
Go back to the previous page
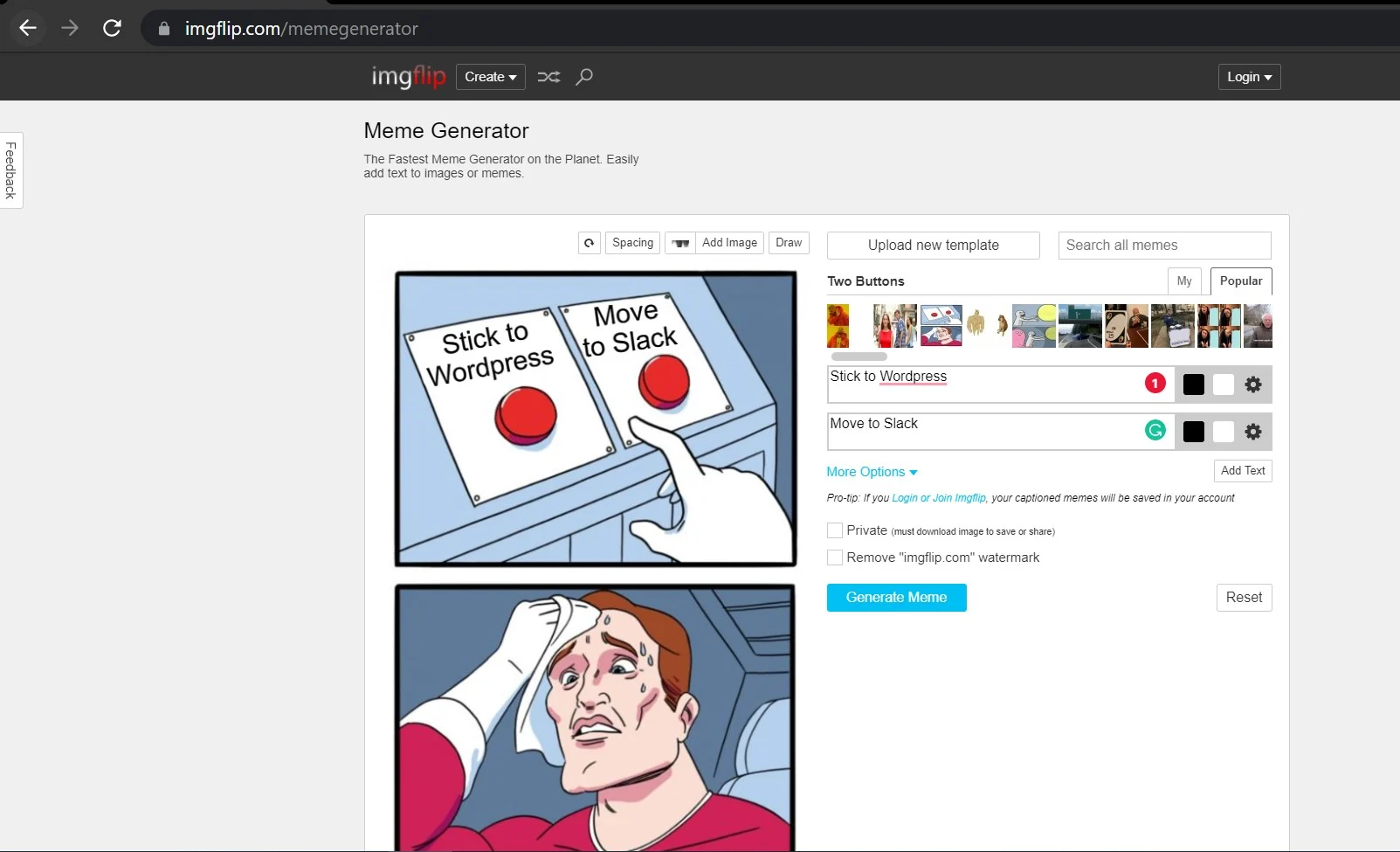(x=28, y=28)
